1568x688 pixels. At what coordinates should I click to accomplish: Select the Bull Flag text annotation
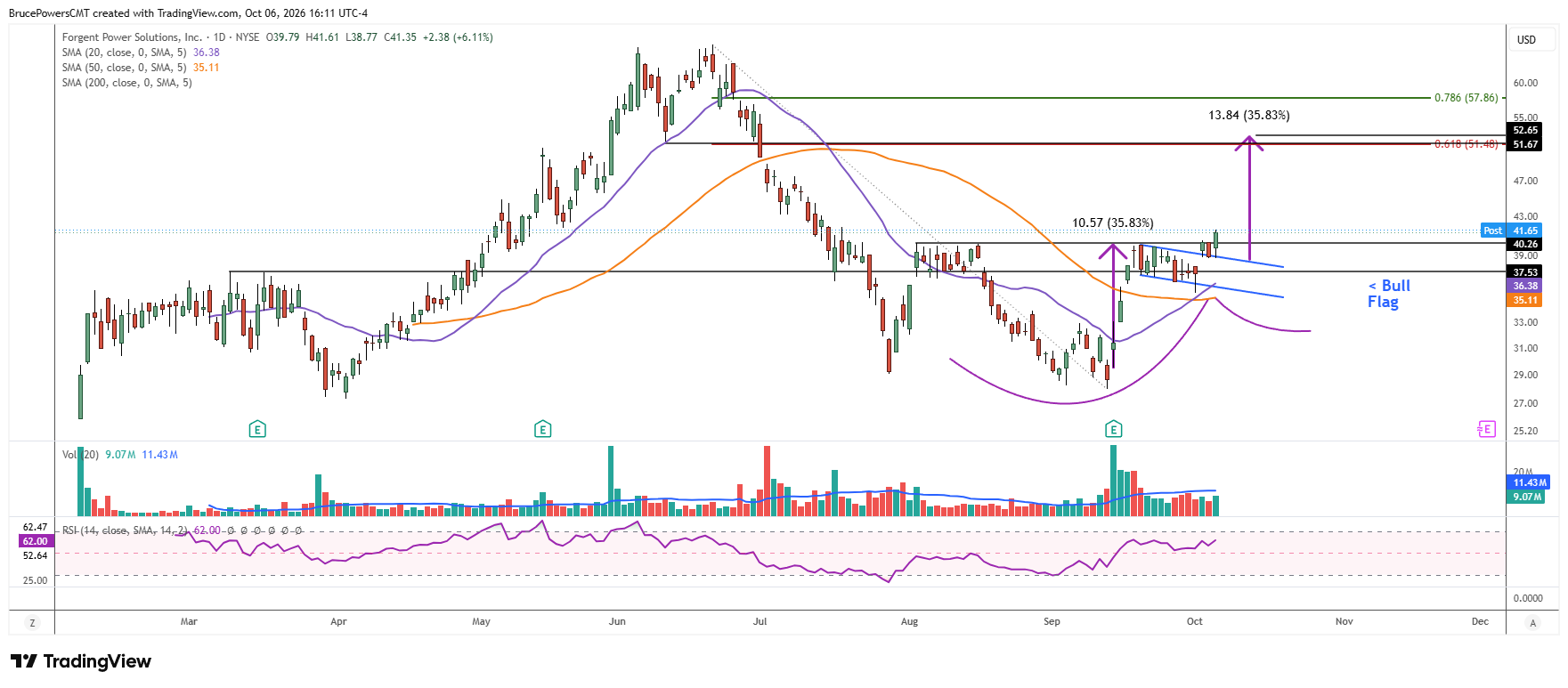[x=1389, y=294]
